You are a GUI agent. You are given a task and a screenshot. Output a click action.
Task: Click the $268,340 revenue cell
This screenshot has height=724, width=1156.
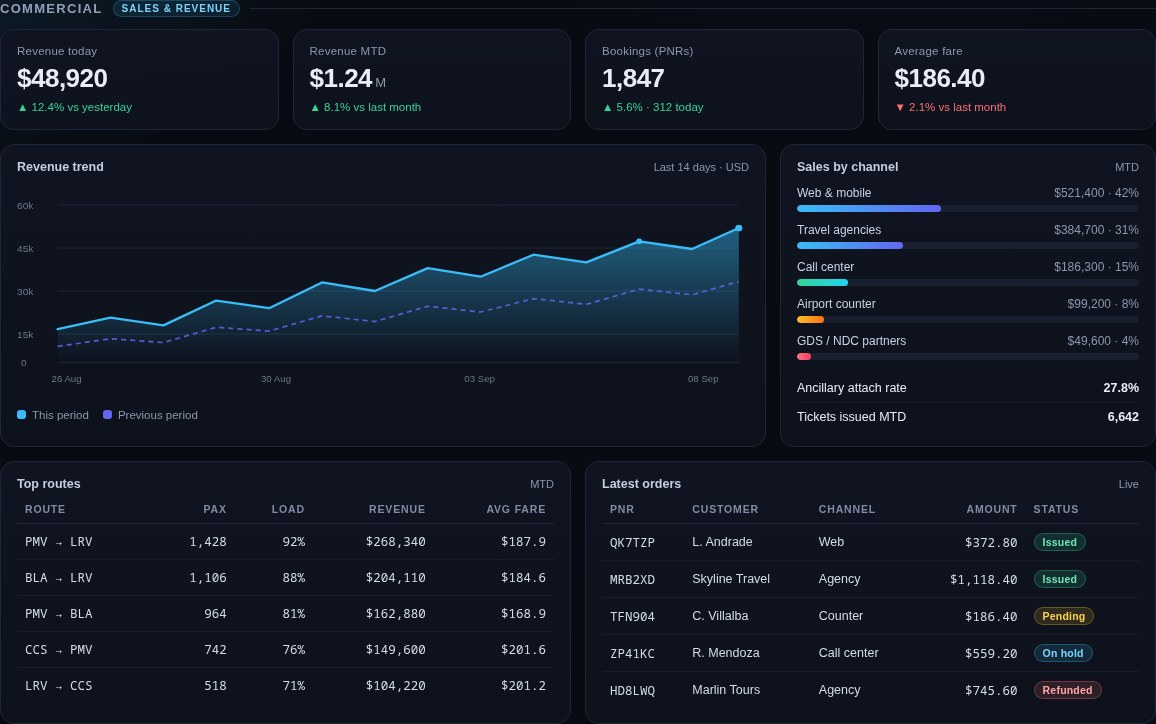395,542
